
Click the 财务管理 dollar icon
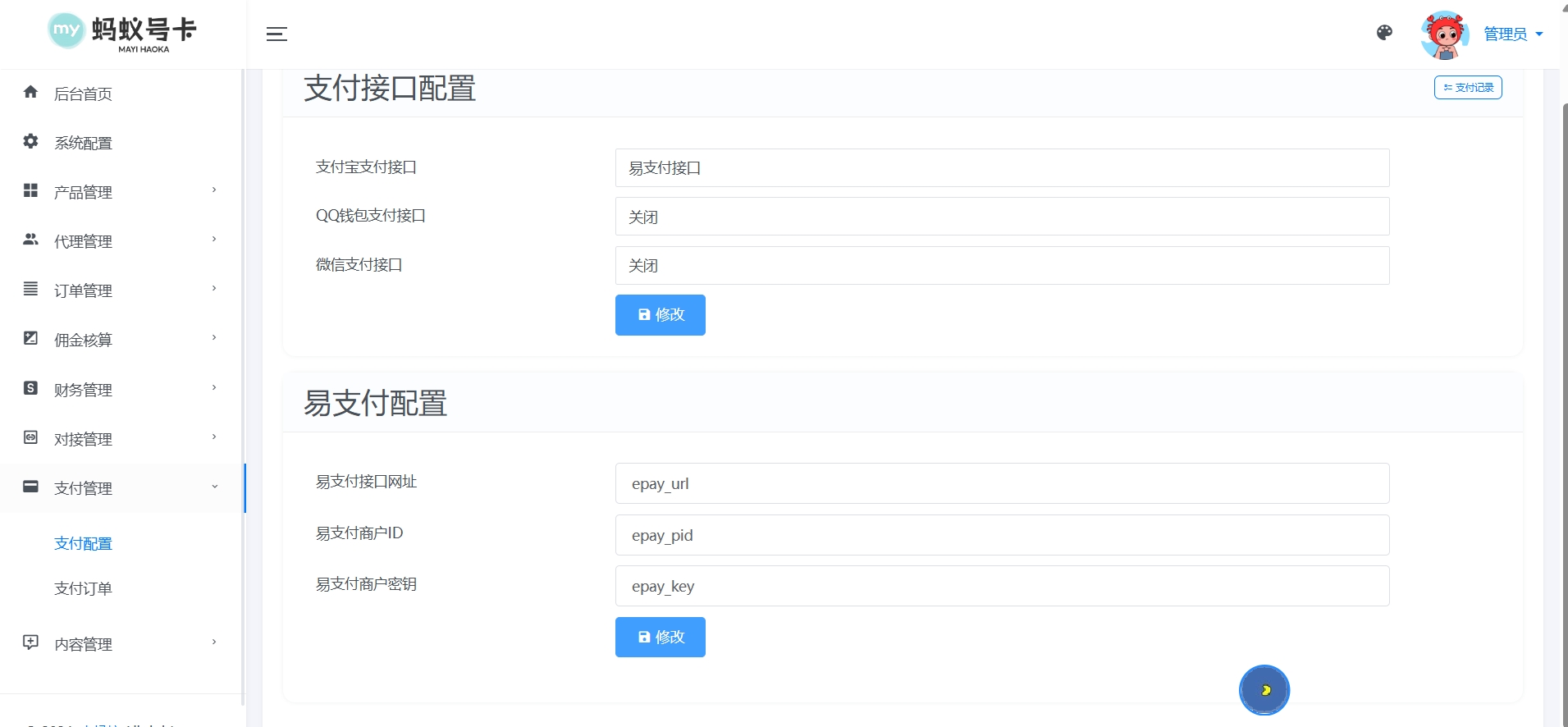31,388
